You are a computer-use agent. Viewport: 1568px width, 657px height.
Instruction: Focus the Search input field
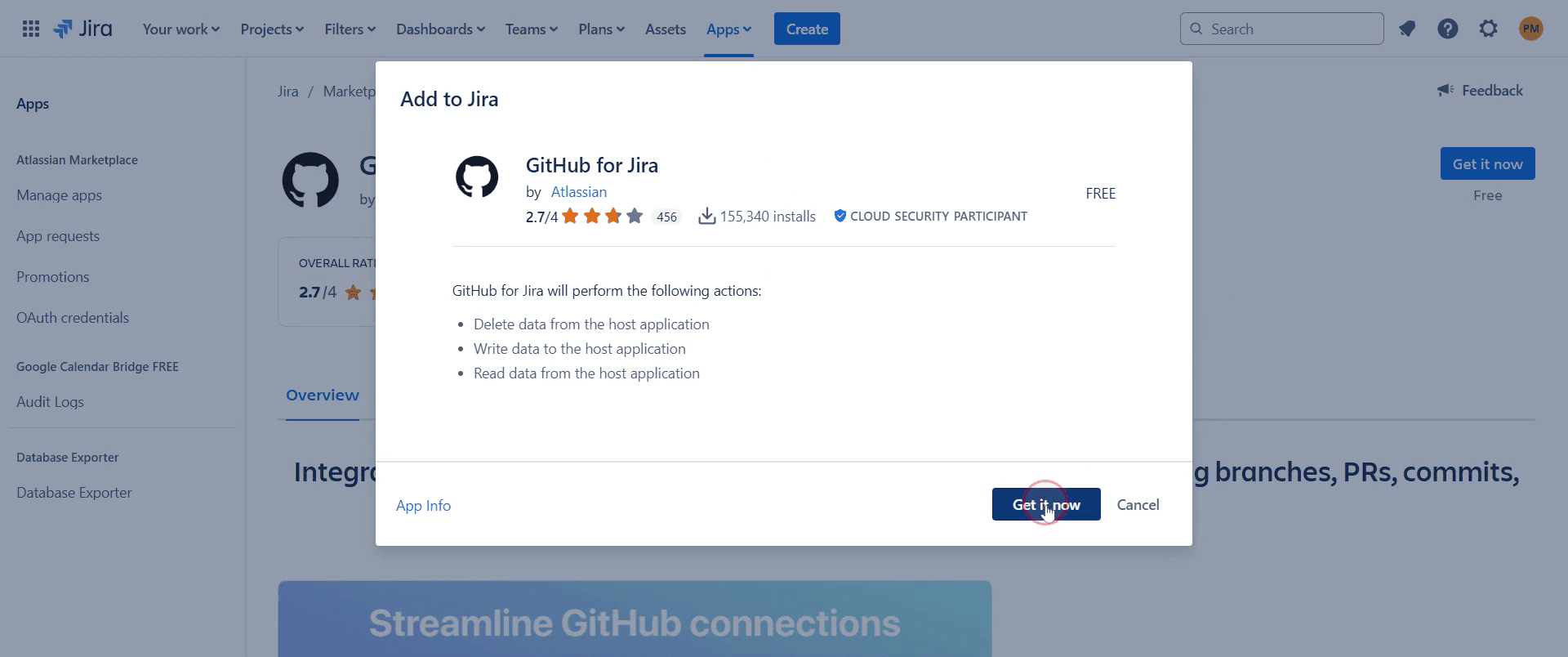coord(1282,29)
